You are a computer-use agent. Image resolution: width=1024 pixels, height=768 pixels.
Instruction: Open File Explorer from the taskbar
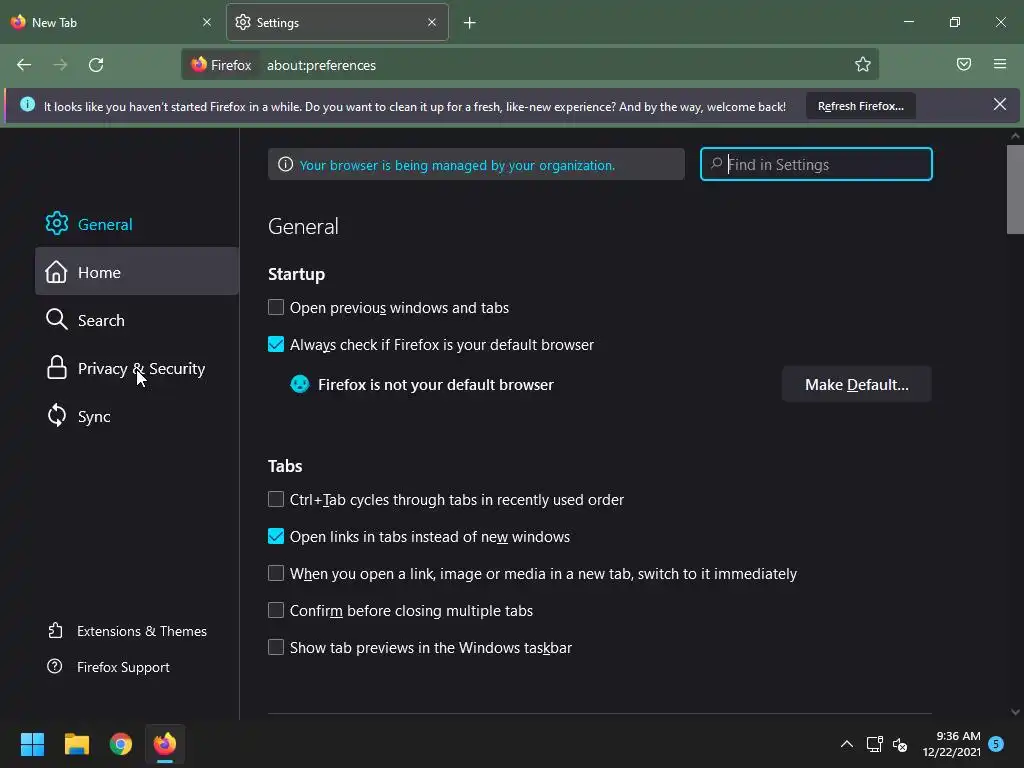(x=76, y=744)
